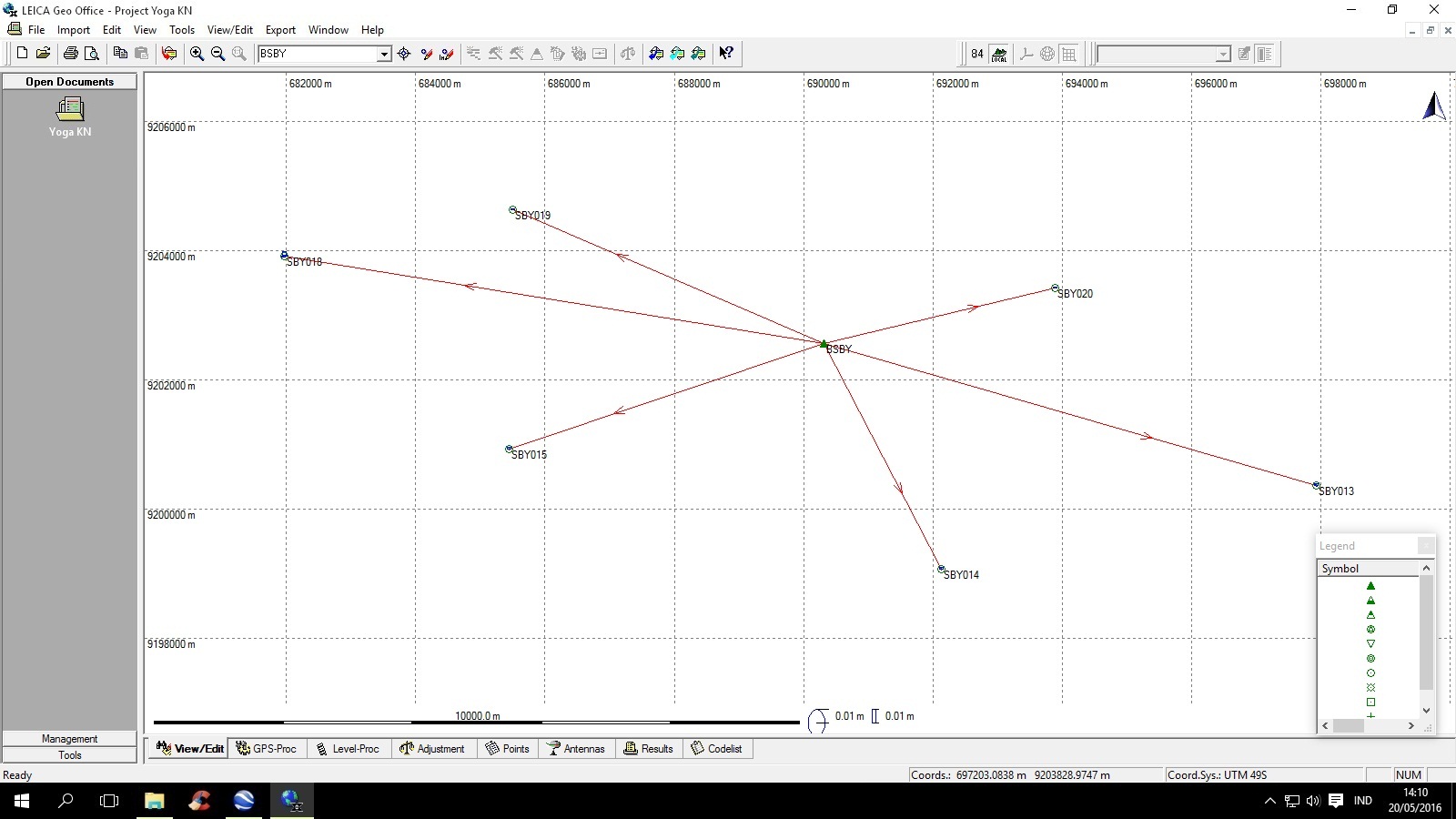
Task: Switch to the Adjustment tab
Action: [x=434, y=748]
